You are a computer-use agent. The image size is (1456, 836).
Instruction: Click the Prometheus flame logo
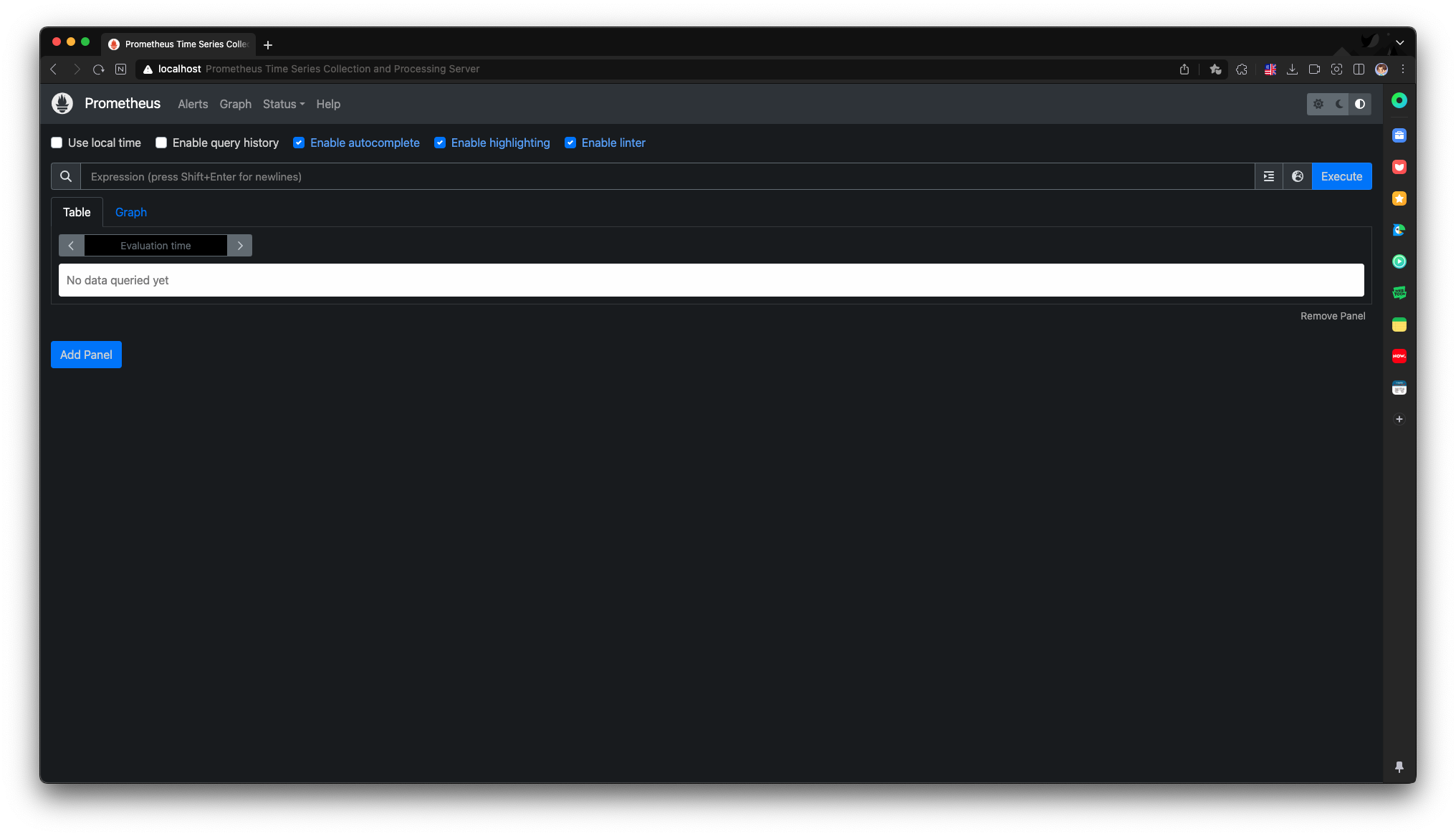[62, 103]
